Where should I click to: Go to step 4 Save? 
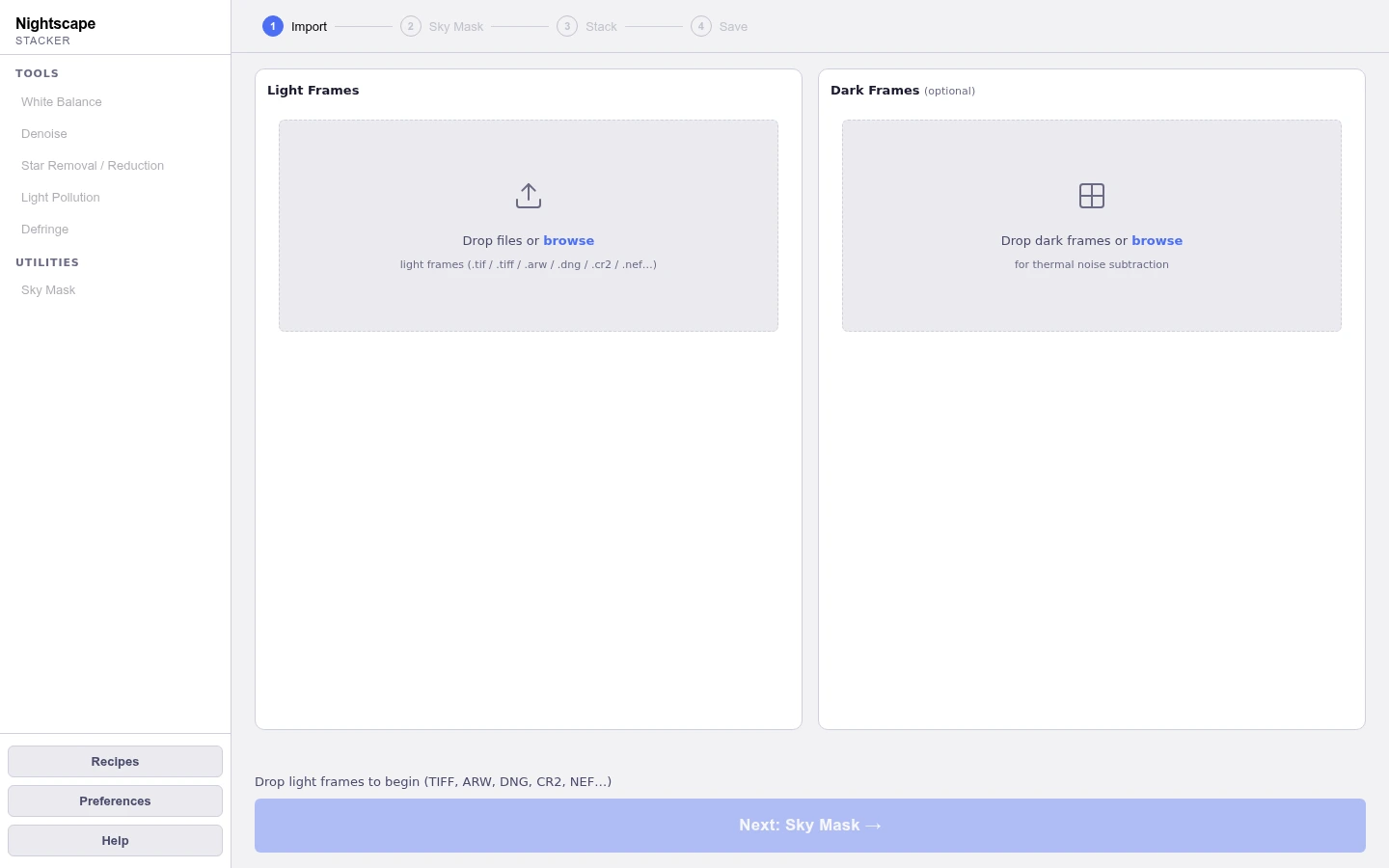[x=720, y=26]
